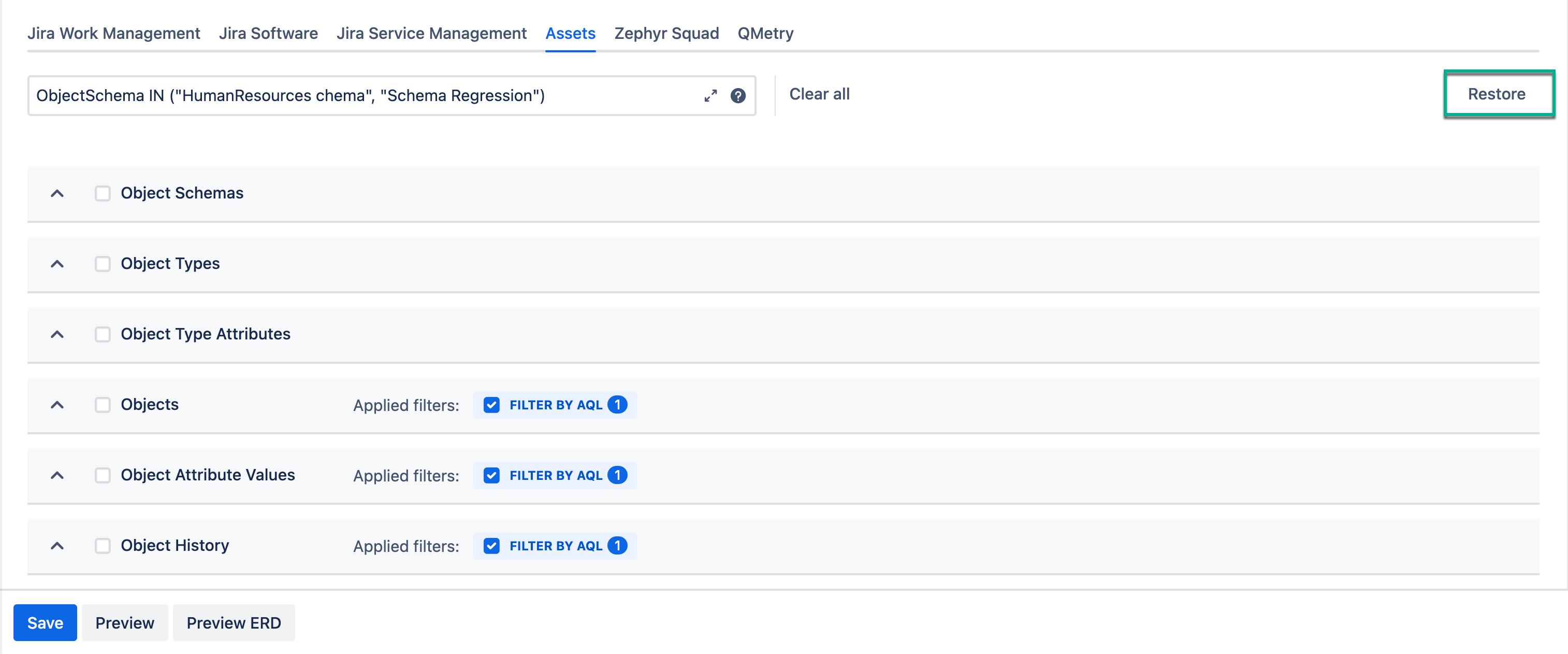Disable Filter by AQL for Object History
The height and width of the screenshot is (654, 1568).
click(x=491, y=546)
